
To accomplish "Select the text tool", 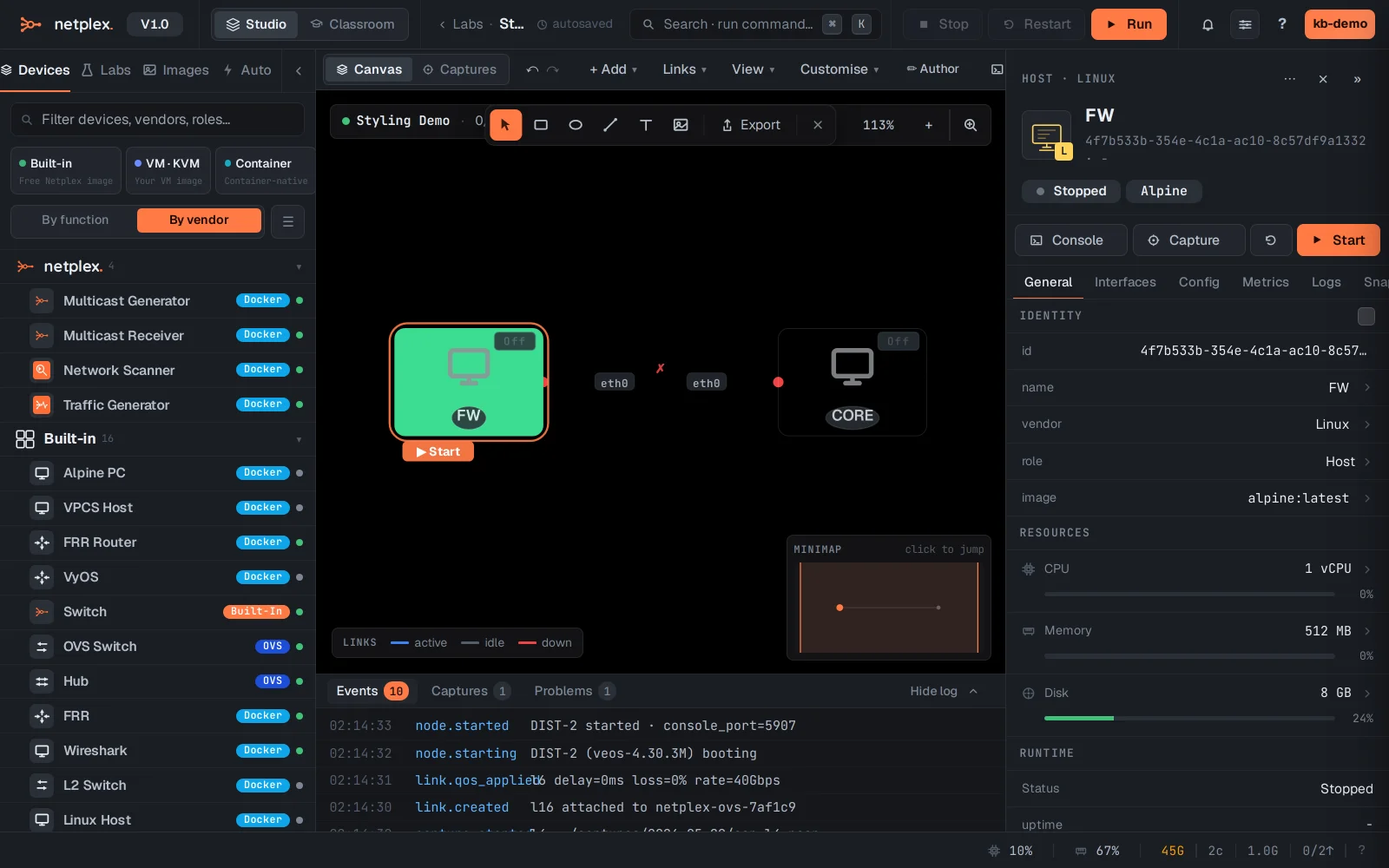I will pyautogui.click(x=646, y=125).
